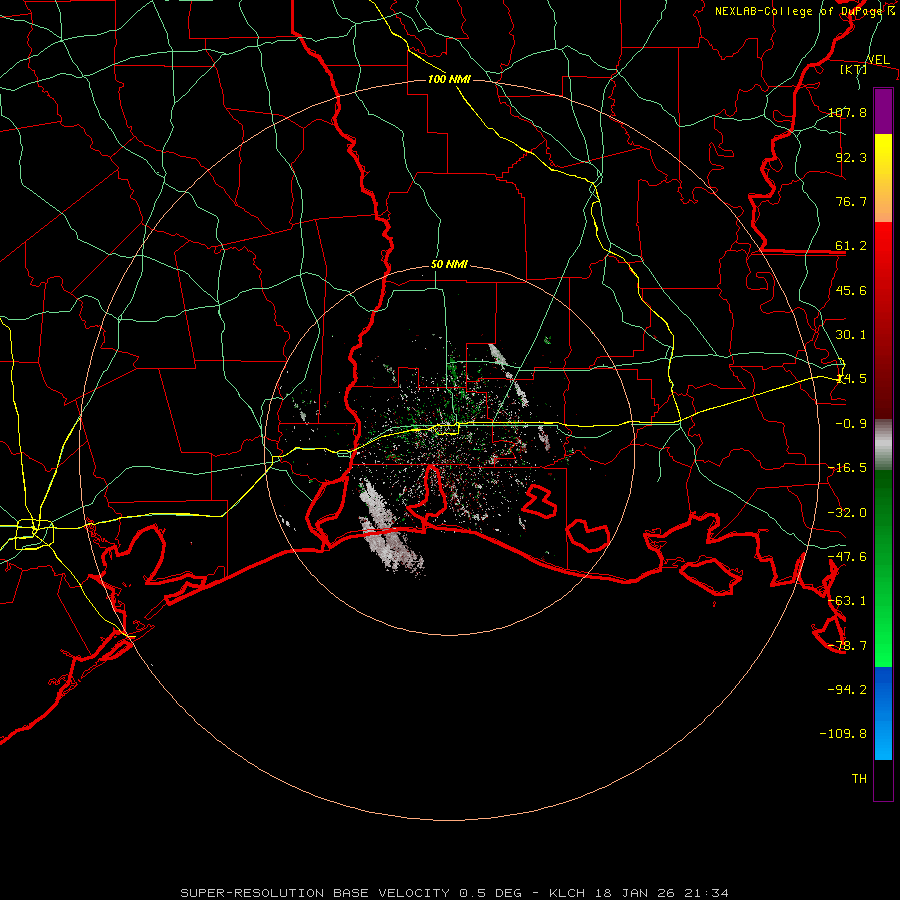Select the -16.5 velocity scale value
900x900 pixels.
click(x=847, y=468)
